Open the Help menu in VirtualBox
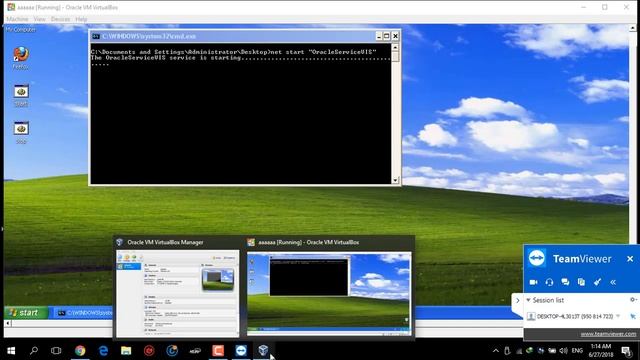 [x=81, y=19]
